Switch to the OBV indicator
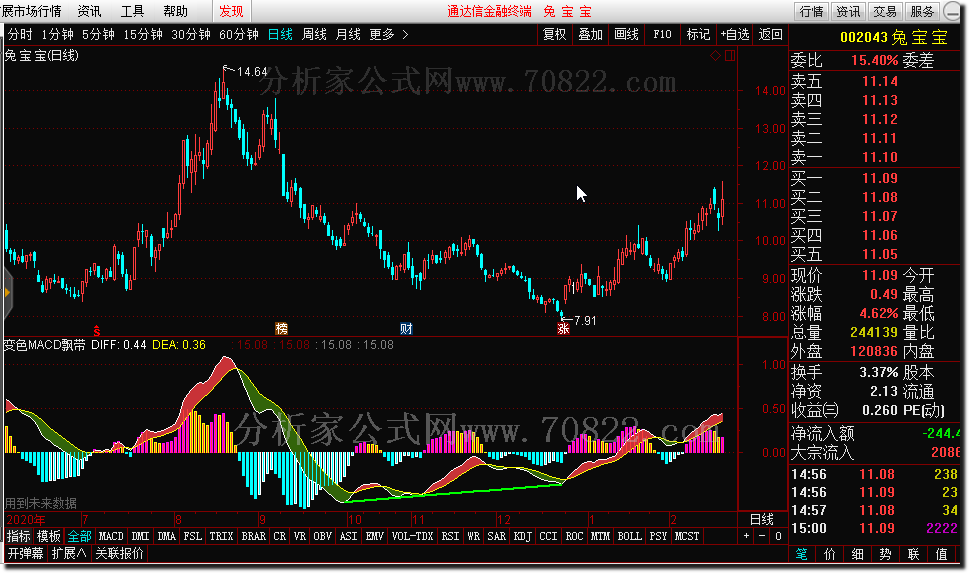970x573 pixels. point(322,536)
